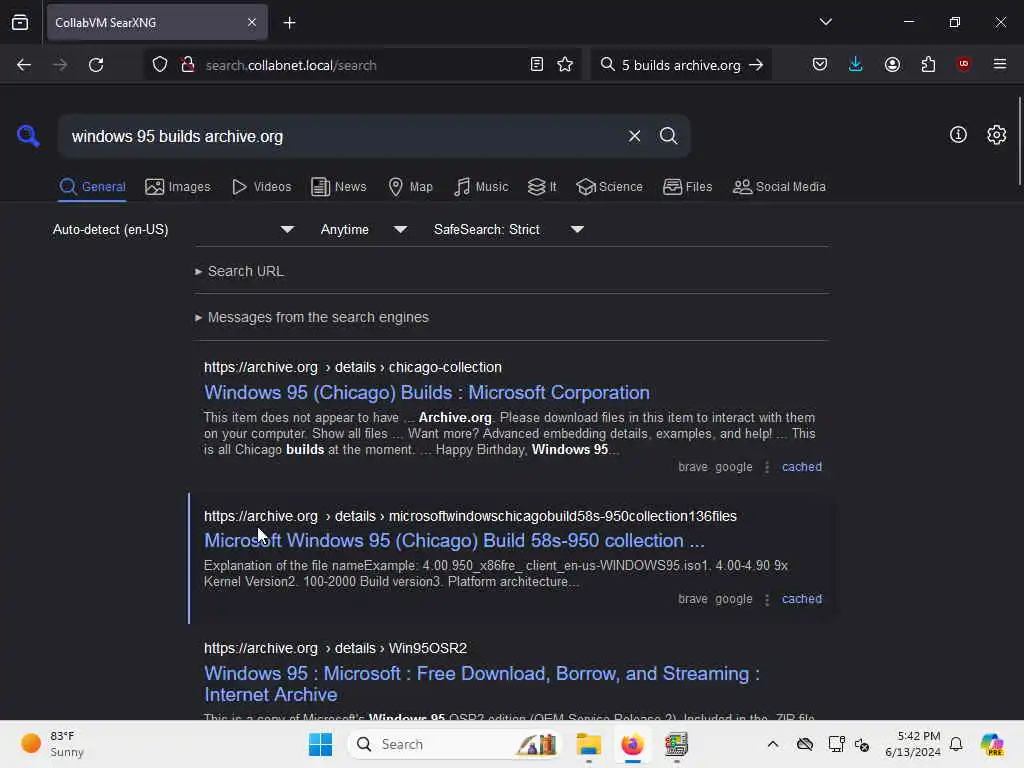Open the list all tabs chevron
Screen dimensions: 1024x768
click(x=825, y=22)
